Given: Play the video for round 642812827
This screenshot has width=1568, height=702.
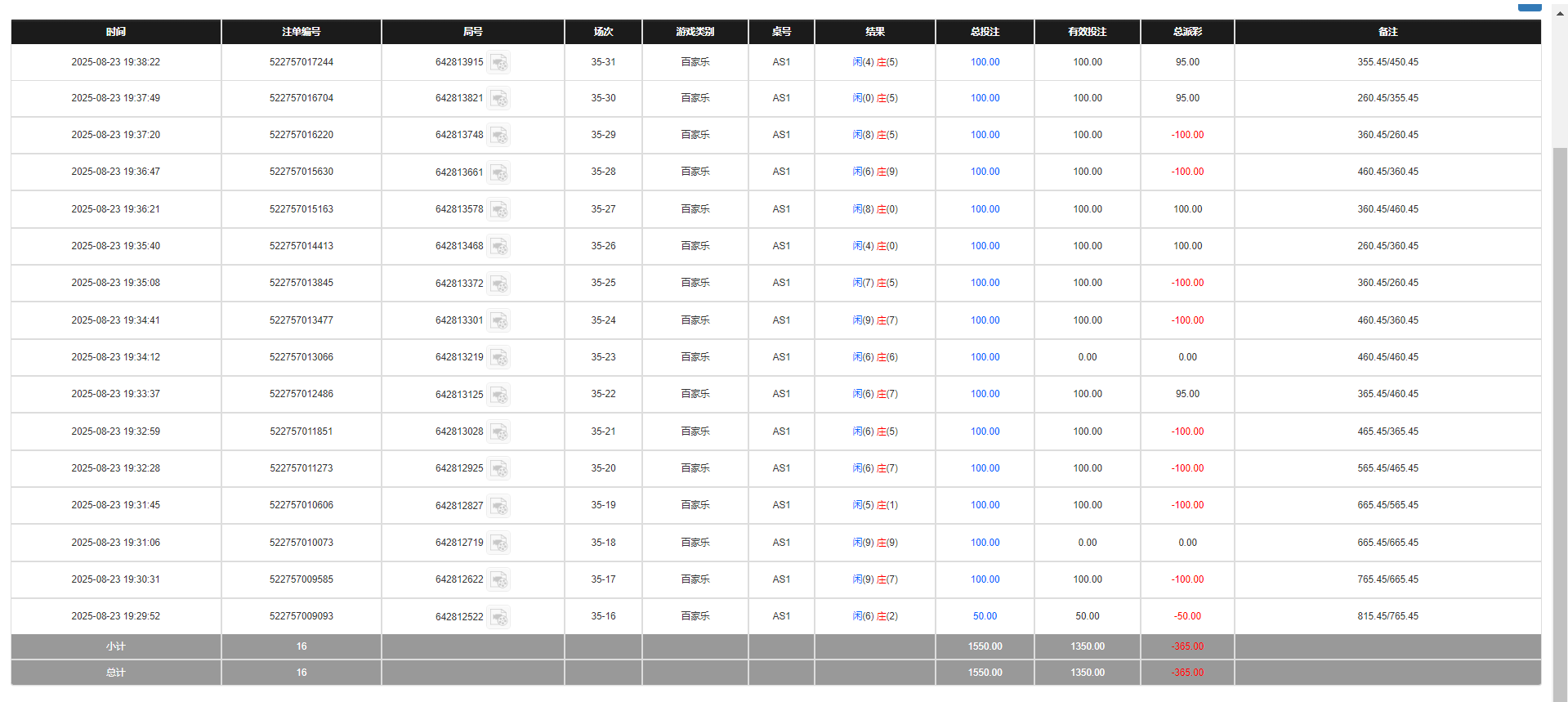Looking at the screenshot, I should point(498,506).
